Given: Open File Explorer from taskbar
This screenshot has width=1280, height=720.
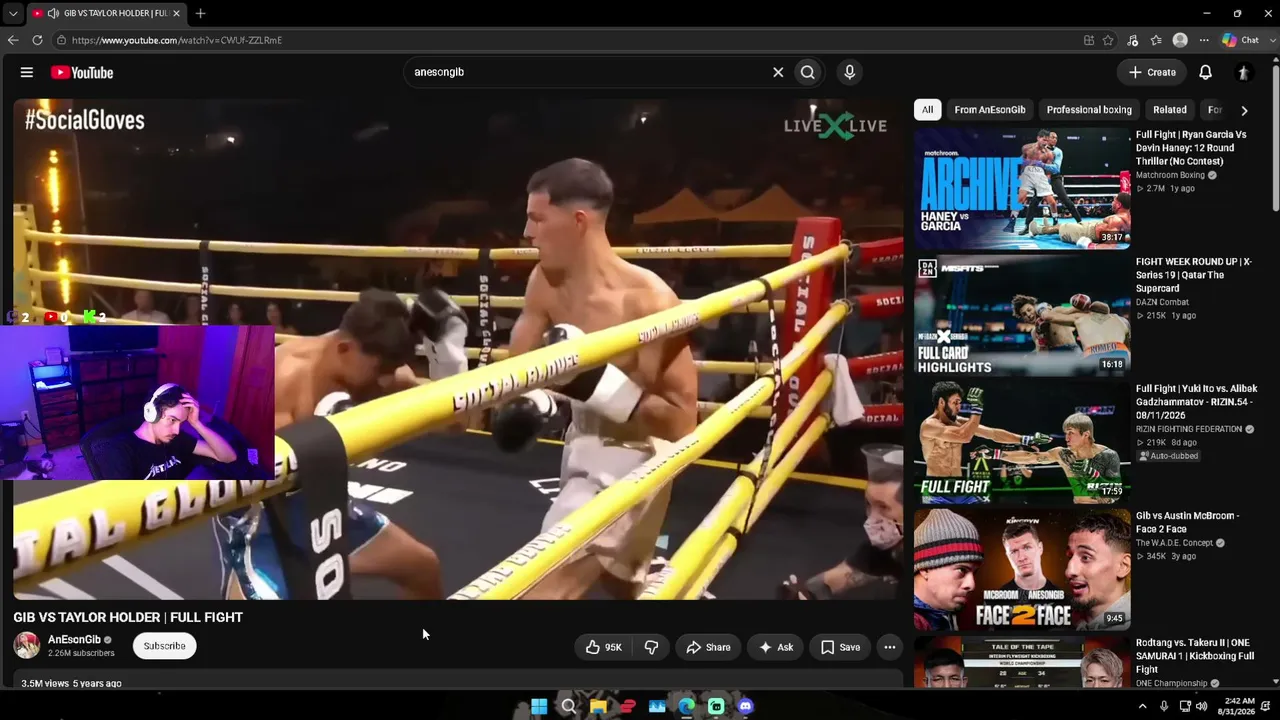Looking at the screenshot, I should 598,707.
